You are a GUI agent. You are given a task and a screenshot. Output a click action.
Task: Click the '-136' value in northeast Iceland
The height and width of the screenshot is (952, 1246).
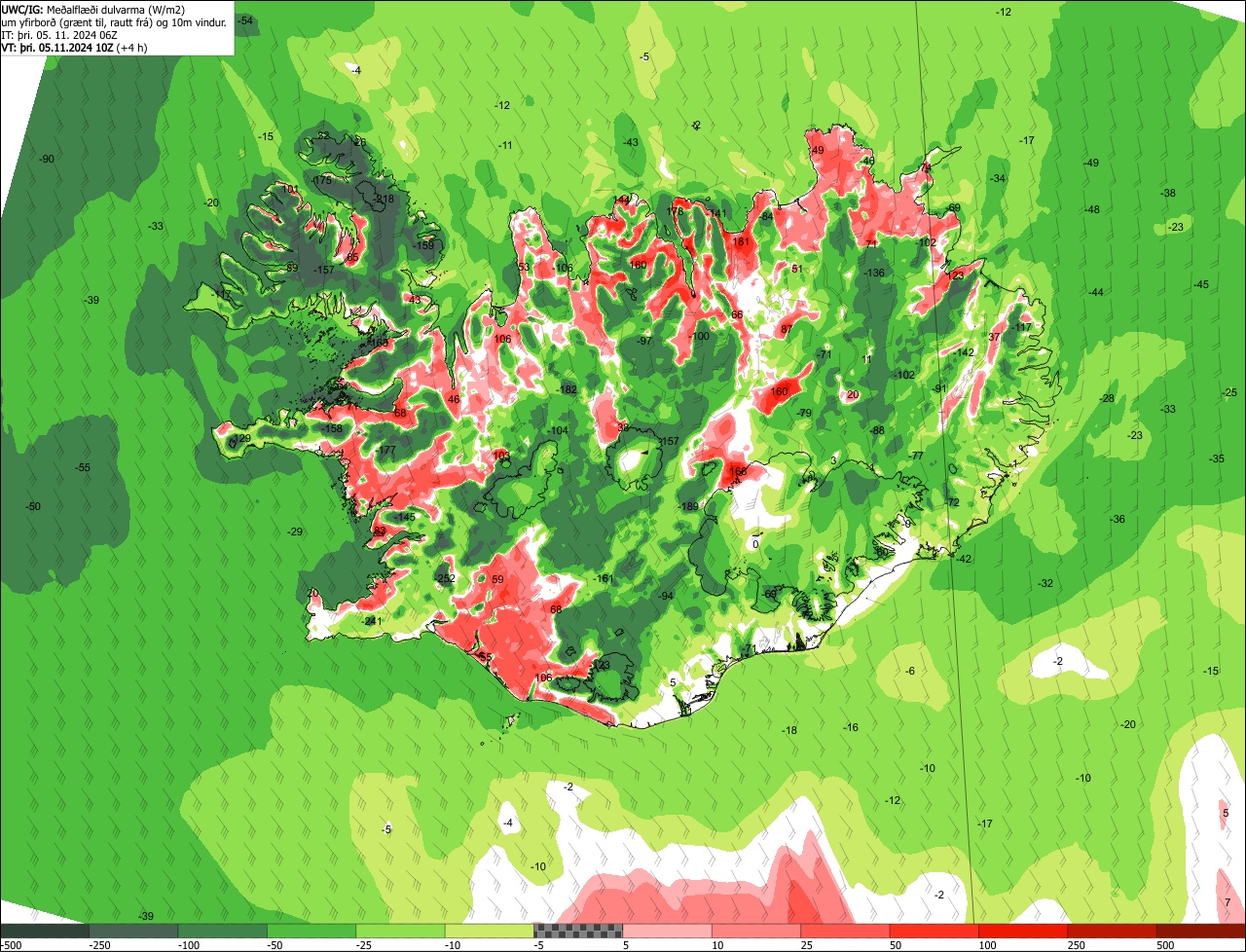coord(874,273)
